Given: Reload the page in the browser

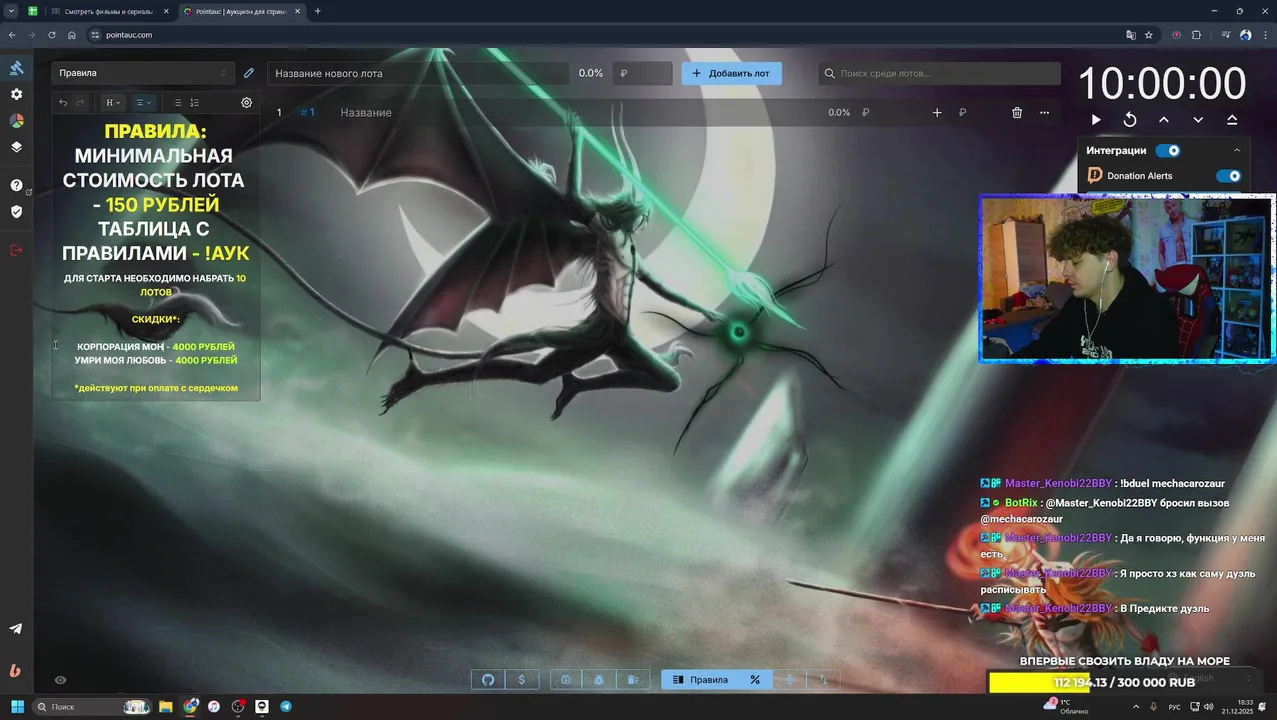Looking at the screenshot, I should point(51,35).
